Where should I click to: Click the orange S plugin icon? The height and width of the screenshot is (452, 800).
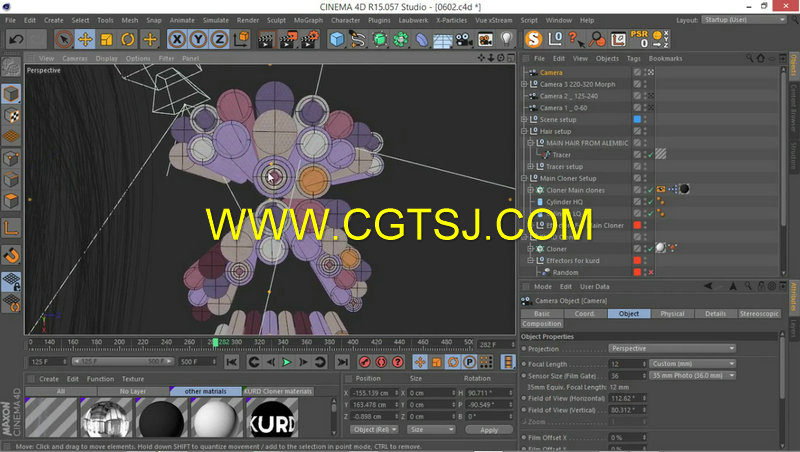point(534,39)
